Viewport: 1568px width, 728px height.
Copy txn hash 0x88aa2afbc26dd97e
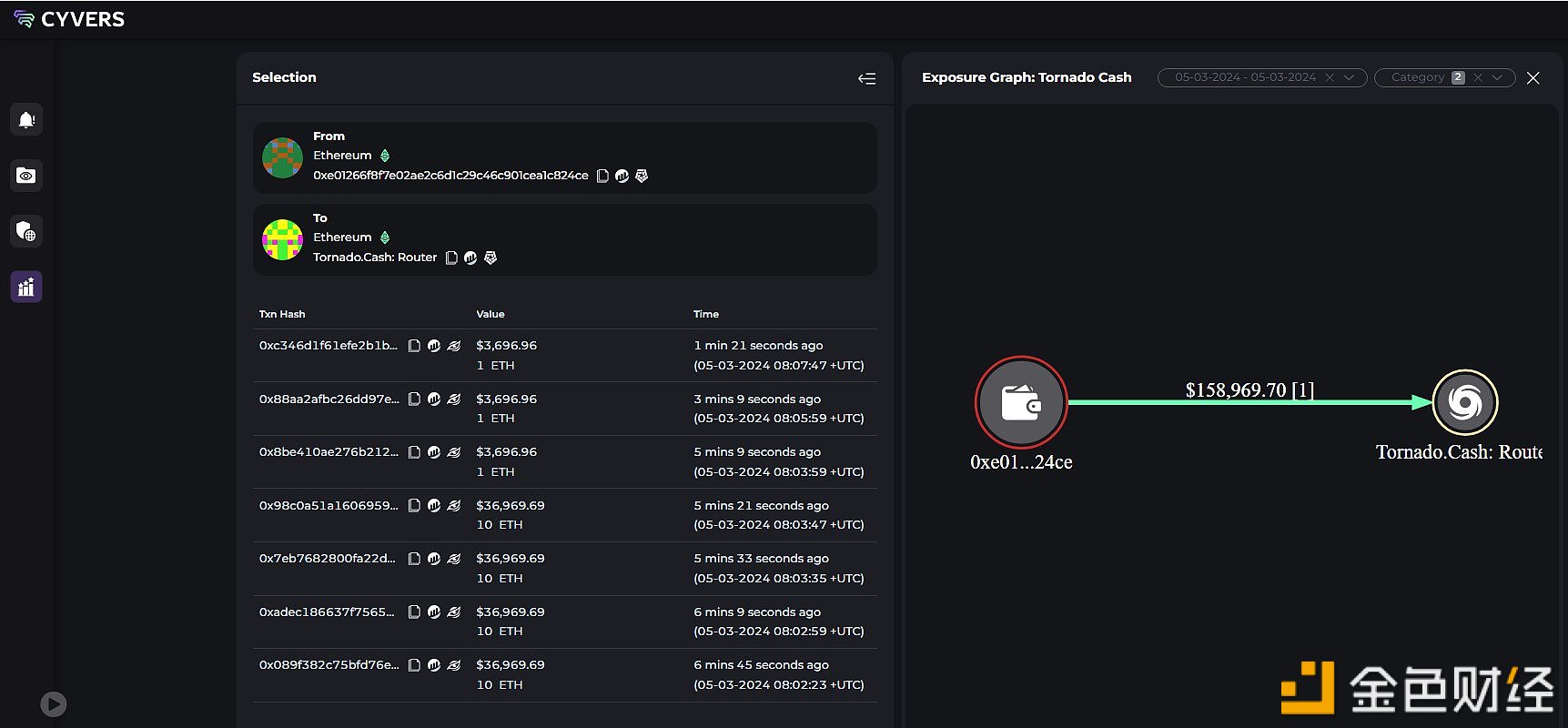(414, 399)
